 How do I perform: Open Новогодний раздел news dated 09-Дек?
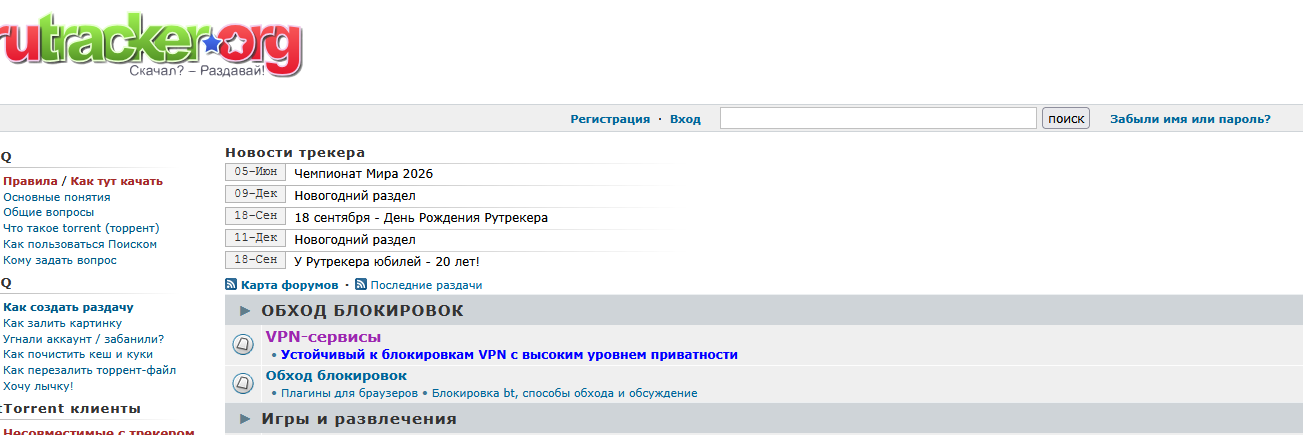(355, 196)
